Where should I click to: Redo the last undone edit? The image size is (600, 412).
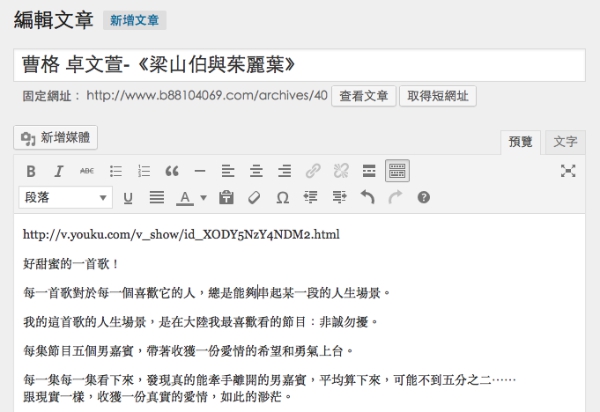pos(395,198)
